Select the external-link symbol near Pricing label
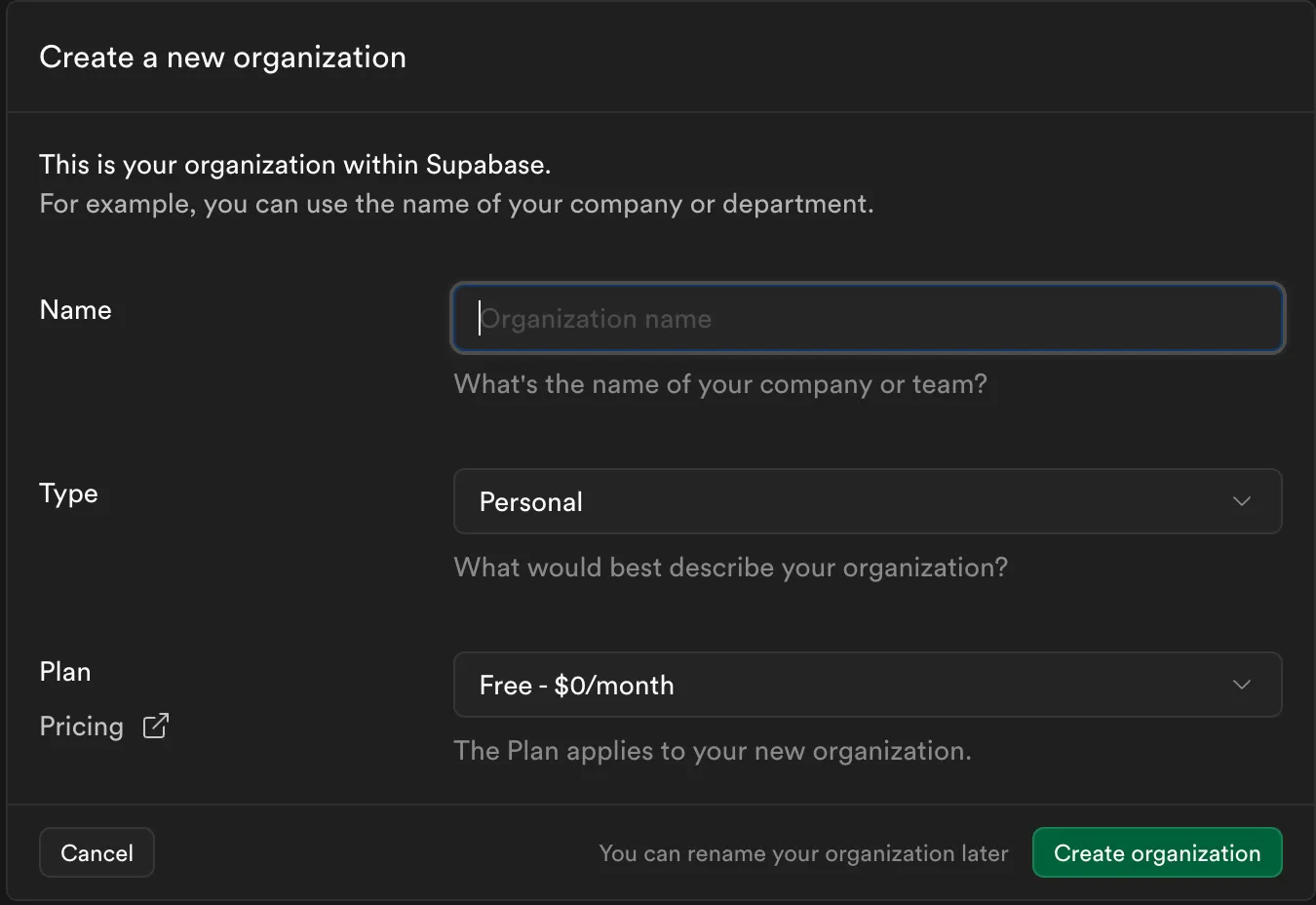This screenshot has width=1316, height=905. pyautogui.click(x=155, y=726)
